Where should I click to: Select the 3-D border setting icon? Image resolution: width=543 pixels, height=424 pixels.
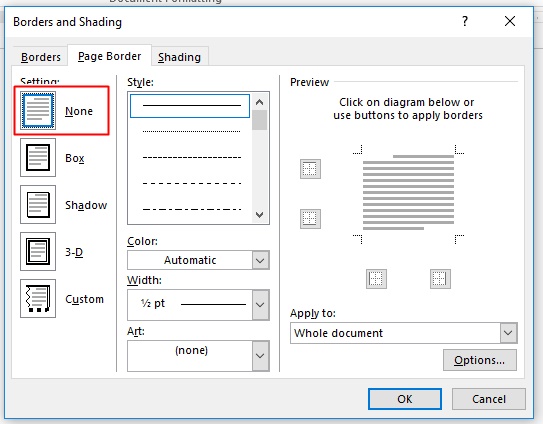tap(38, 251)
